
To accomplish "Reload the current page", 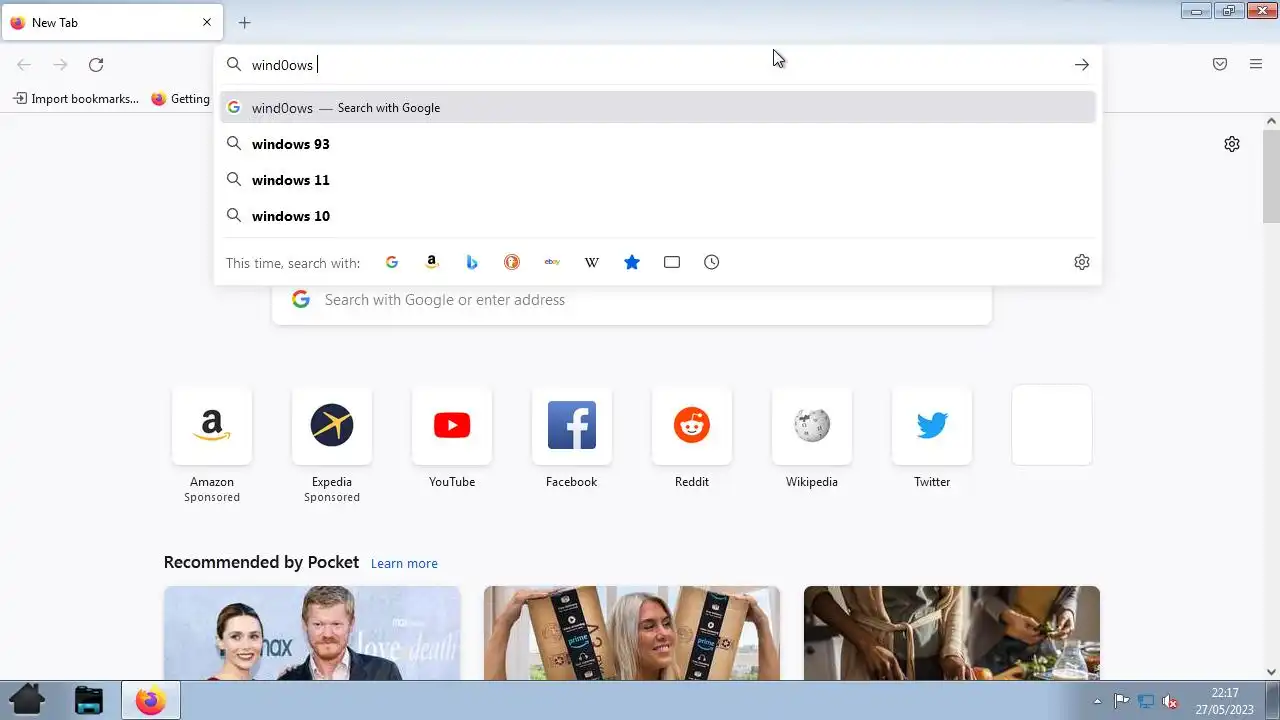I will tap(96, 64).
